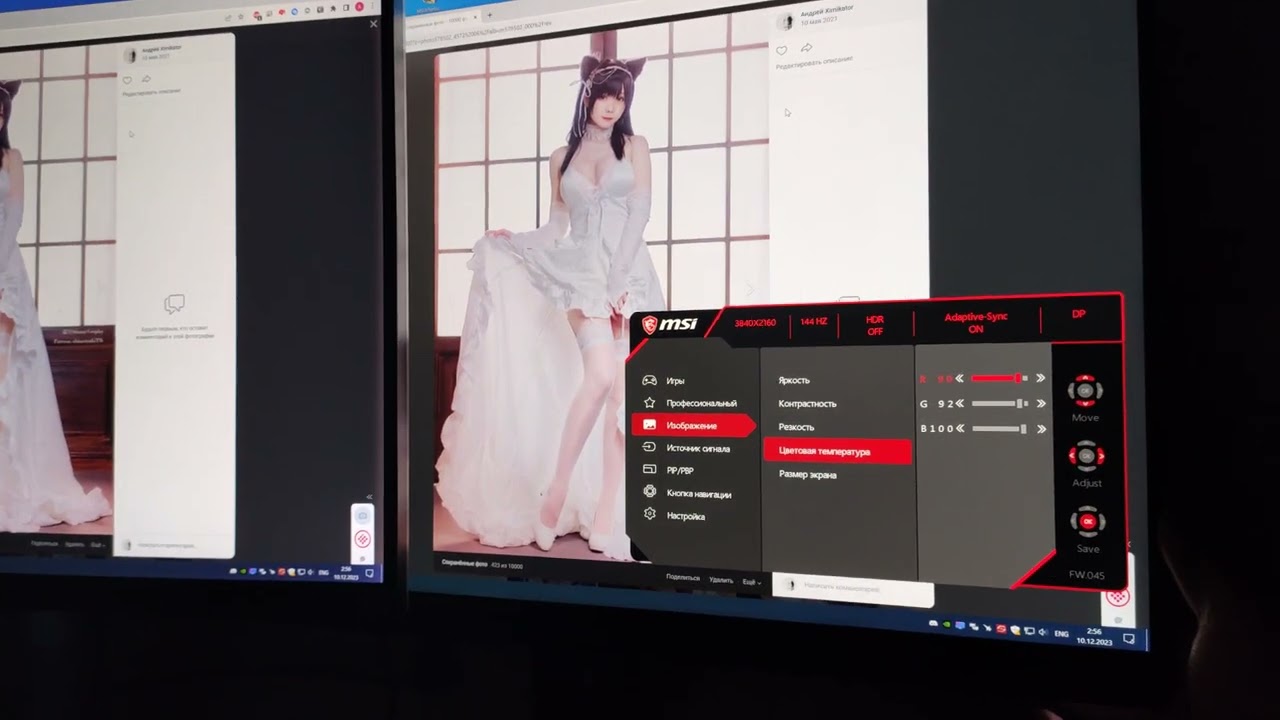
Task: Decrease B value with left double arrow
Action: coord(960,428)
